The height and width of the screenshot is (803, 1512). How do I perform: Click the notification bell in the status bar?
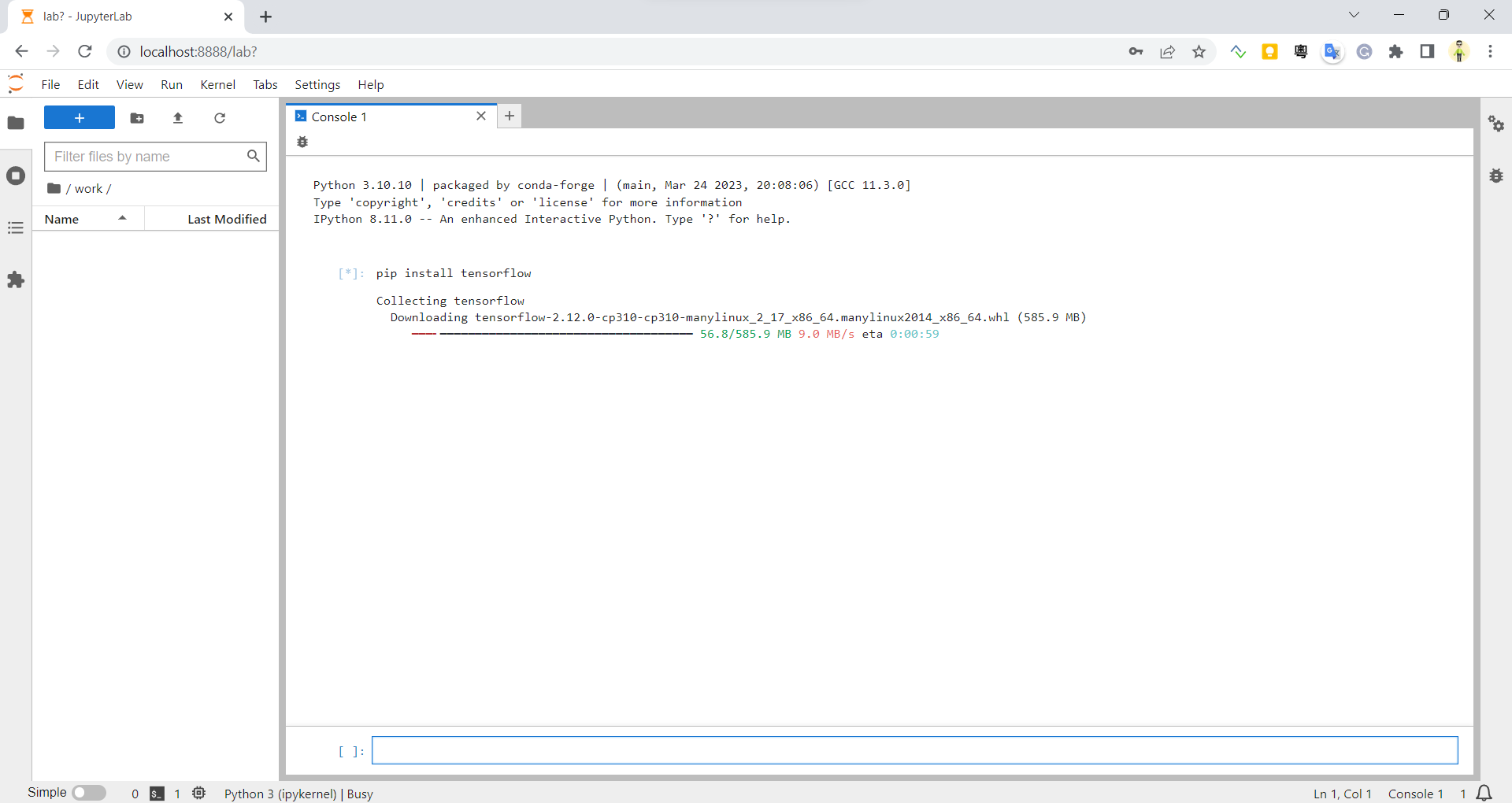click(x=1484, y=794)
